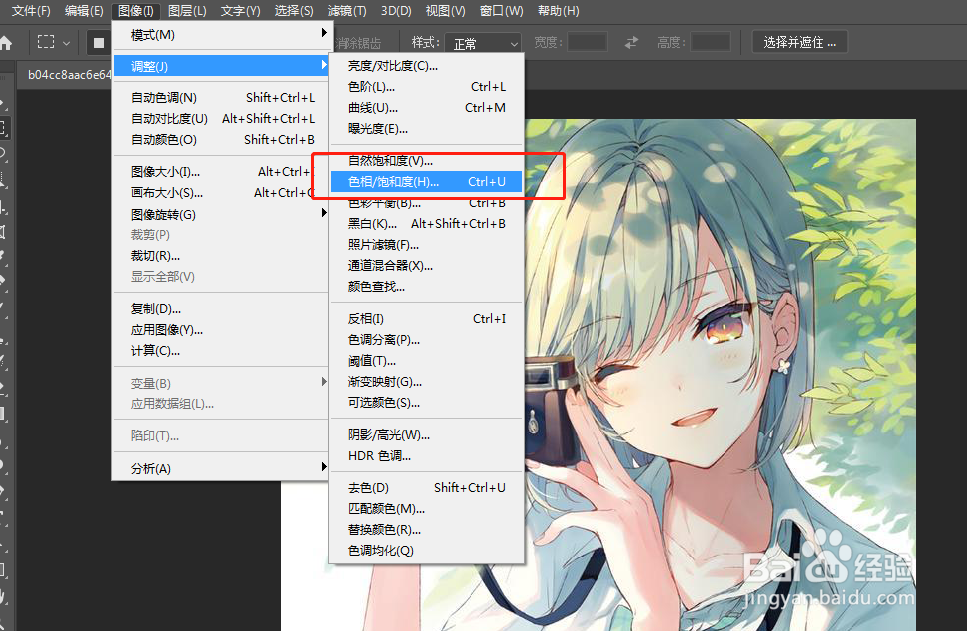
Task: Open 画布大小(S) dialog
Action: tap(223, 192)
